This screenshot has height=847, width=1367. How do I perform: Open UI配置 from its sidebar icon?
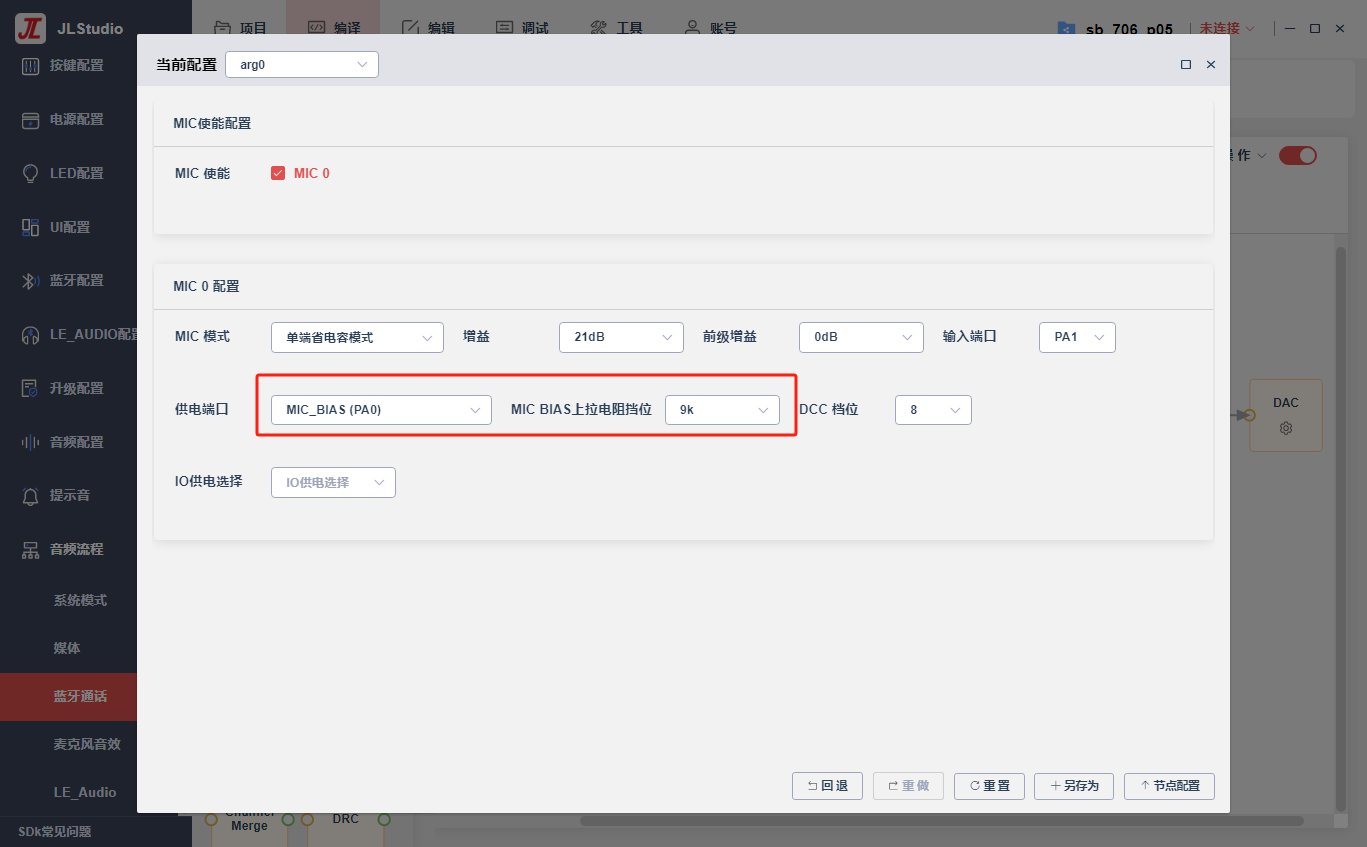31,227
